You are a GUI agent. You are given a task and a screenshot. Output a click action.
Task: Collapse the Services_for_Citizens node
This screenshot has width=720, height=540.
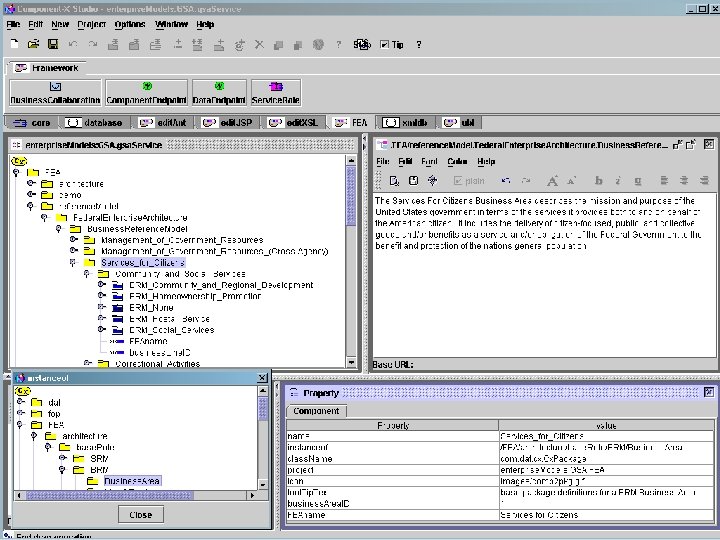[x=73, y=262]
